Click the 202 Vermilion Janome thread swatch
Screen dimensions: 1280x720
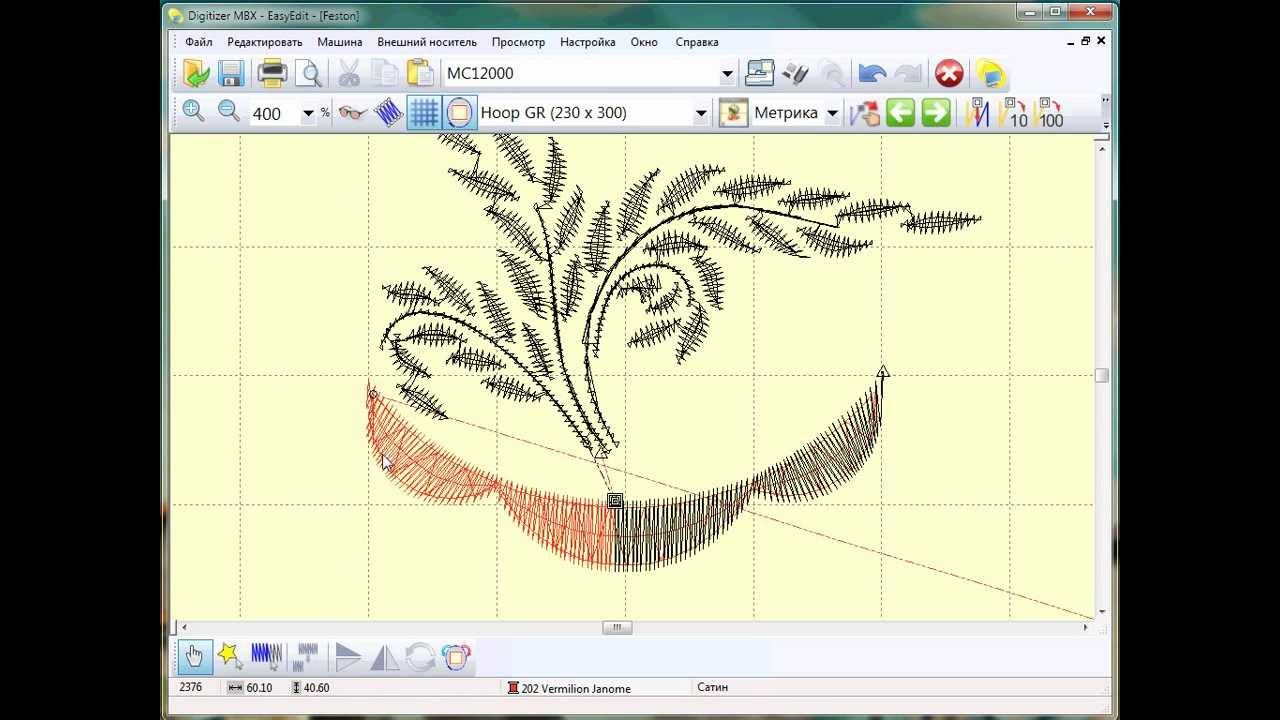tap(513, 688)
